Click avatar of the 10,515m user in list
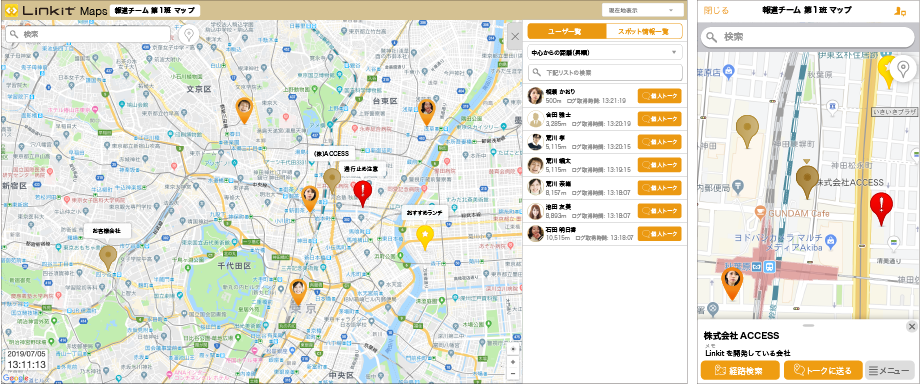 click(x=535, y=234)
